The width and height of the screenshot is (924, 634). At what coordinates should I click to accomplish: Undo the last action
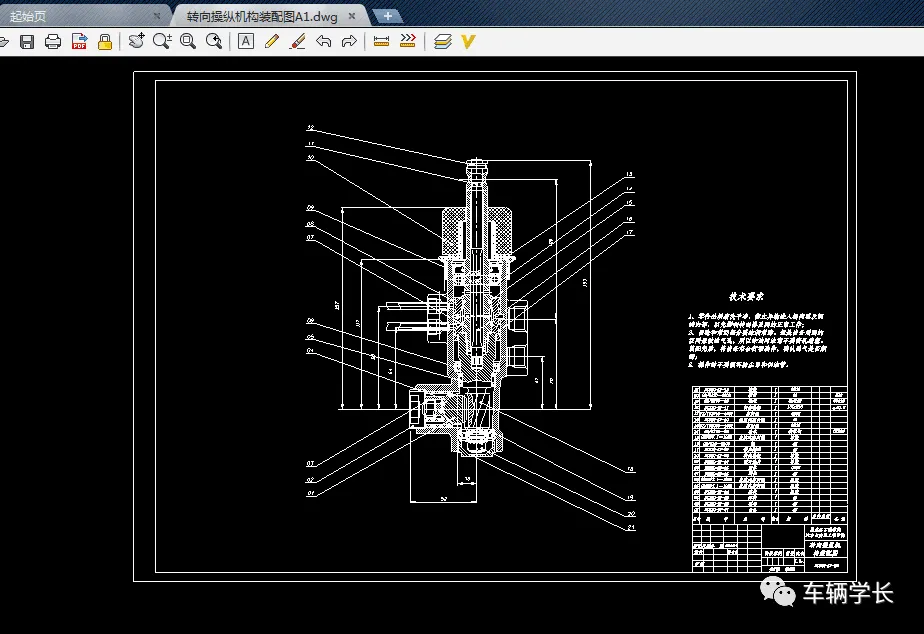[324, 41]
